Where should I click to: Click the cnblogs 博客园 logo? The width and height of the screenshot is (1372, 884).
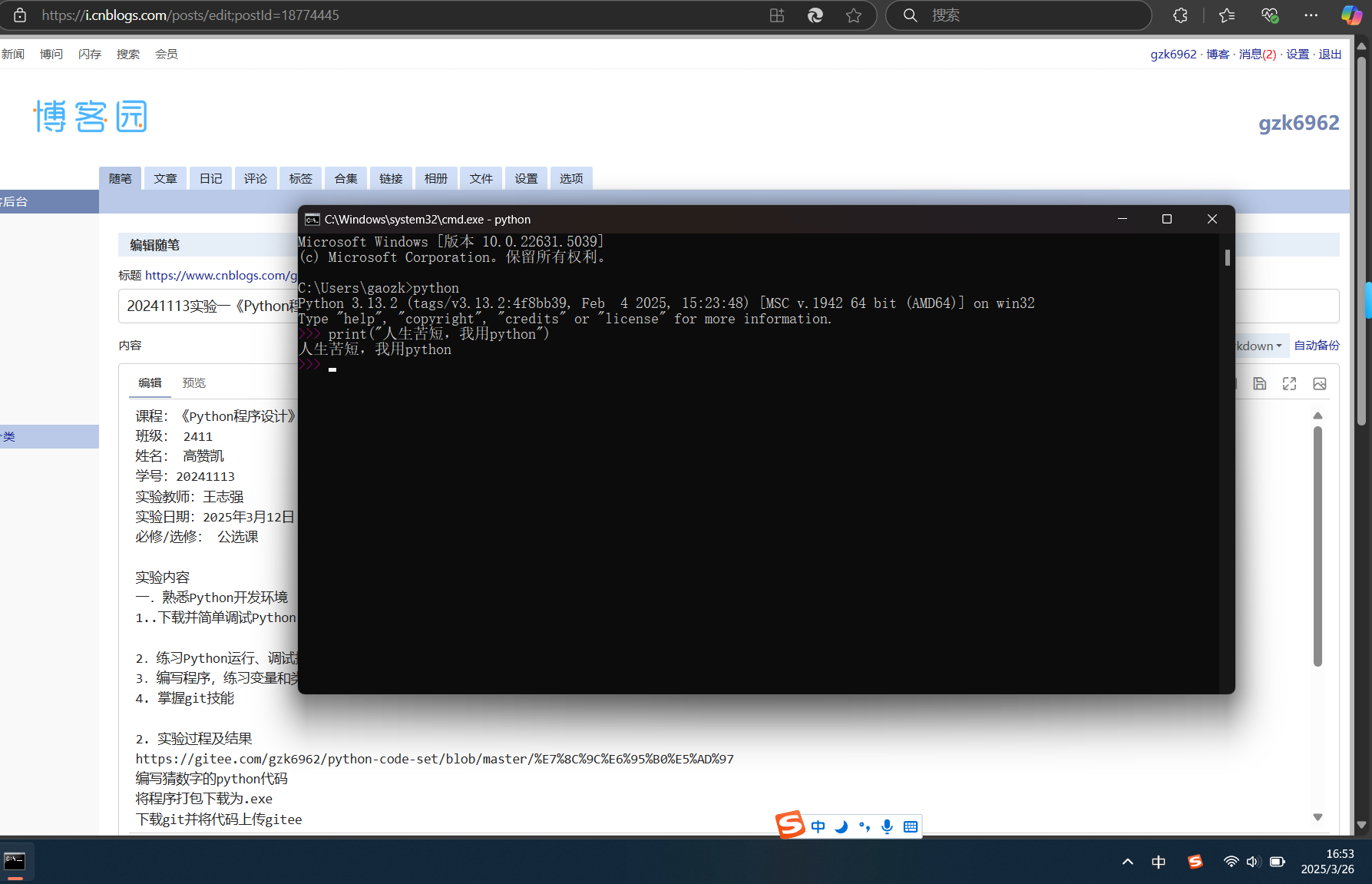tap(91, 116)
